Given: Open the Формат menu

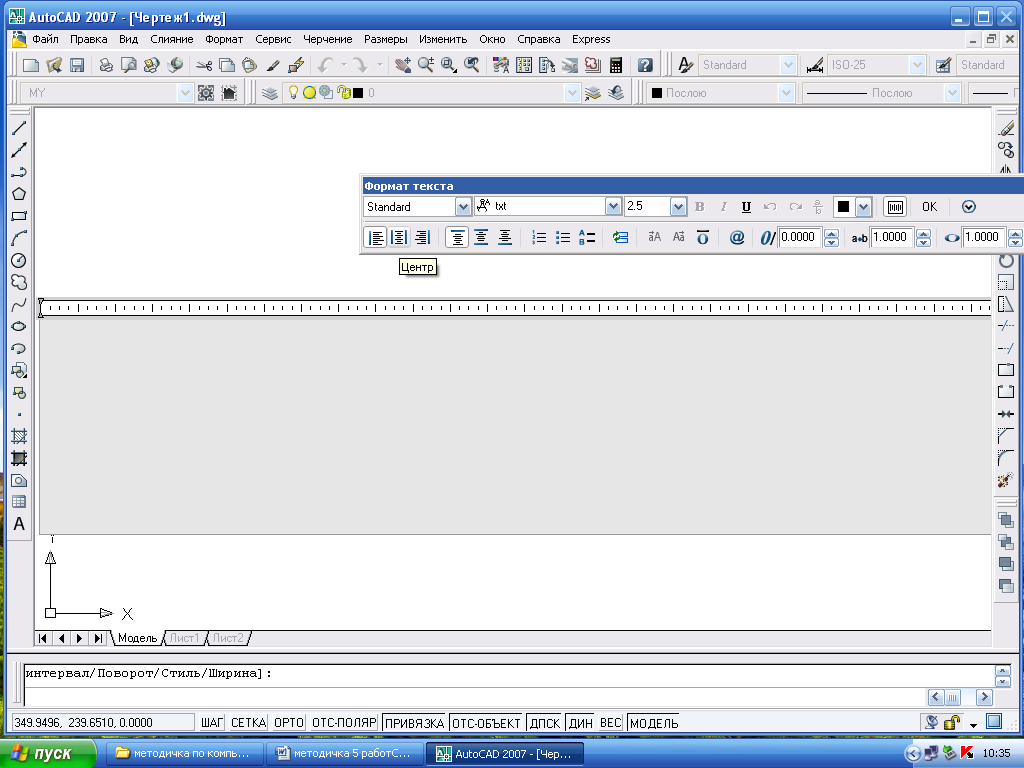Looking at the screenshot, I should click(x=224, y=39).
